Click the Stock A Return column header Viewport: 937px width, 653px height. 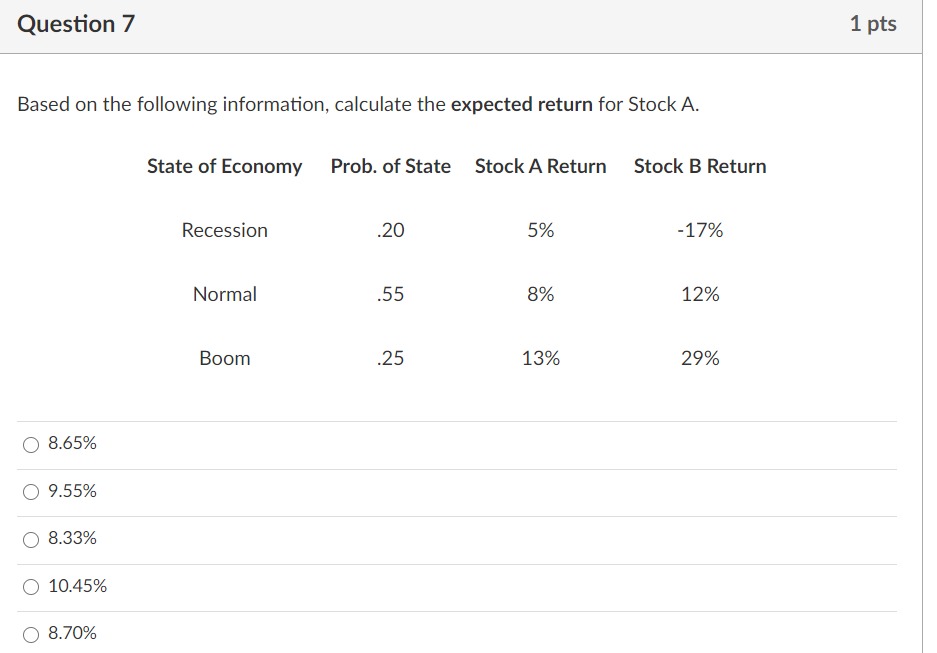pos(540,167)
